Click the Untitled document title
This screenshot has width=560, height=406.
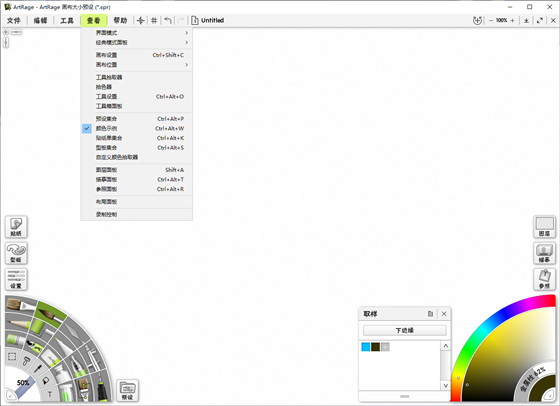tap(212, 20)
